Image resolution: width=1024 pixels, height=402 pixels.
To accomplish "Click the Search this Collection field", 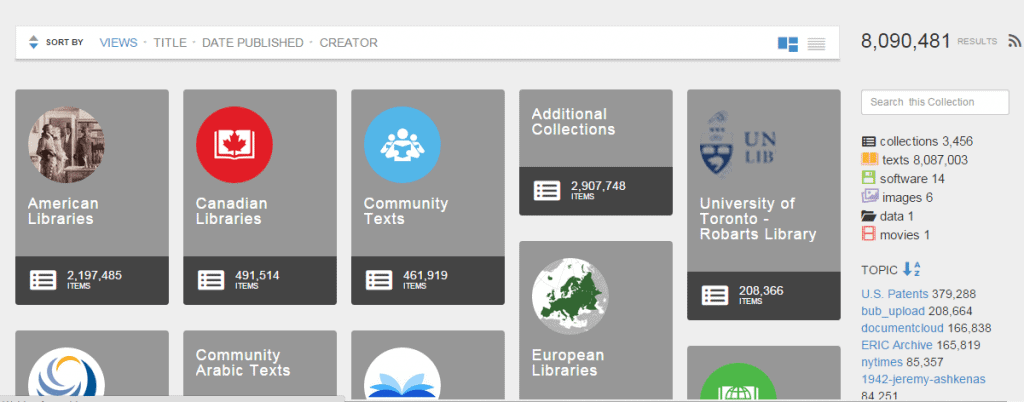I will click(934, 102).
